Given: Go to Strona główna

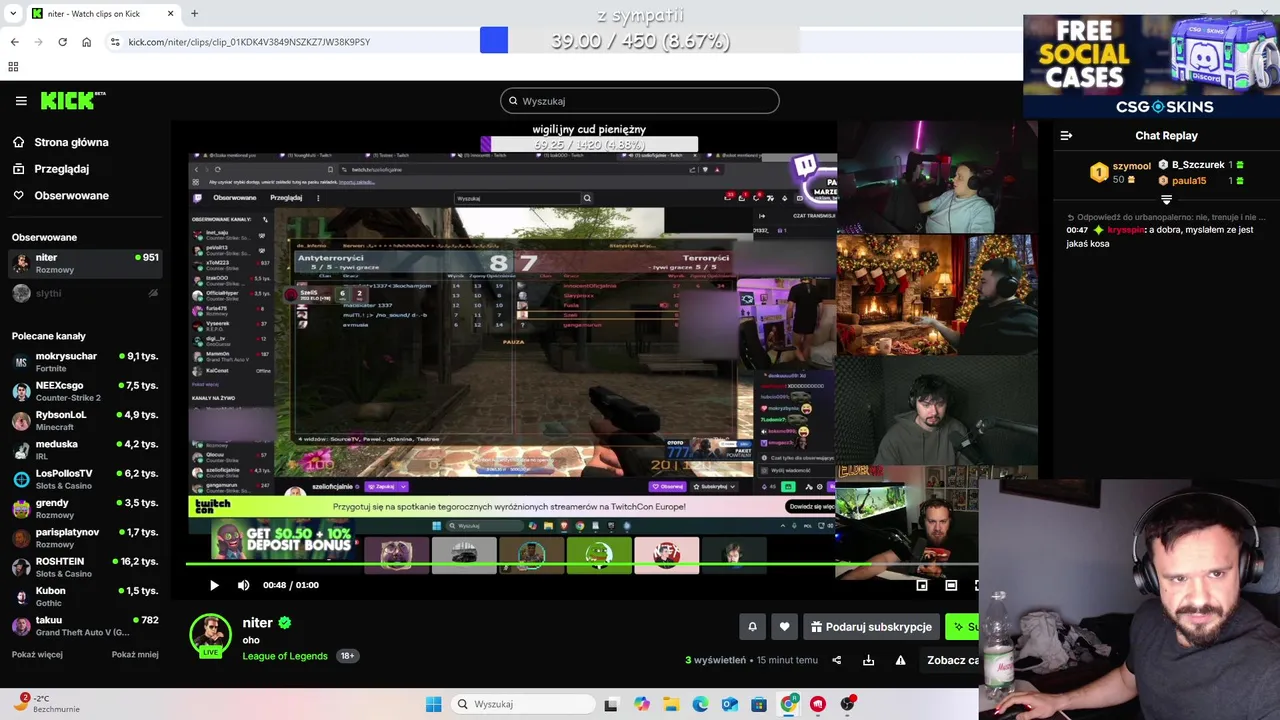Looking at the screenshot, I should tap(60, 142).
